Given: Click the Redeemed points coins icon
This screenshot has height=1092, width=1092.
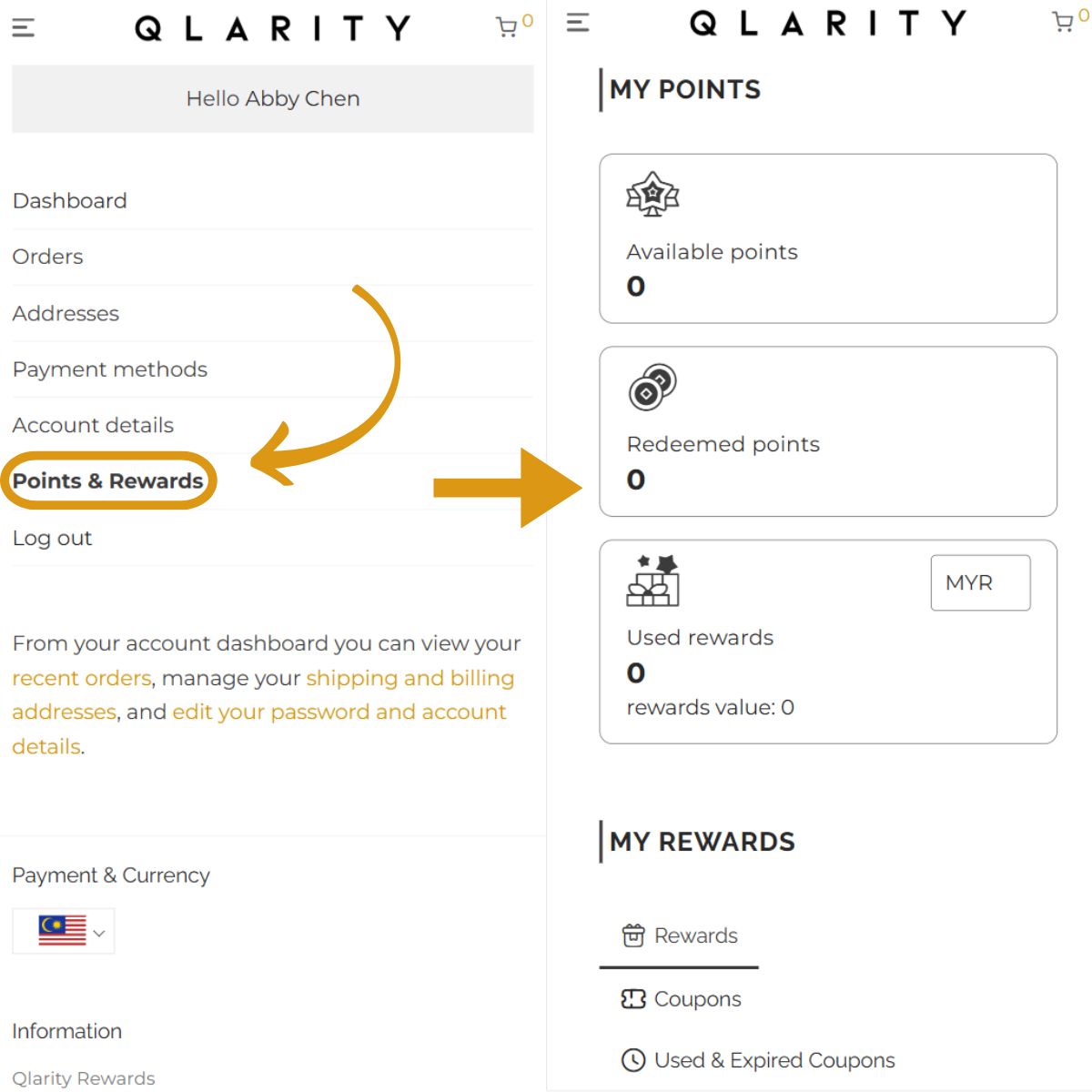Looking at the screenshot, I should pyautogui.click(x=652, y=388).
